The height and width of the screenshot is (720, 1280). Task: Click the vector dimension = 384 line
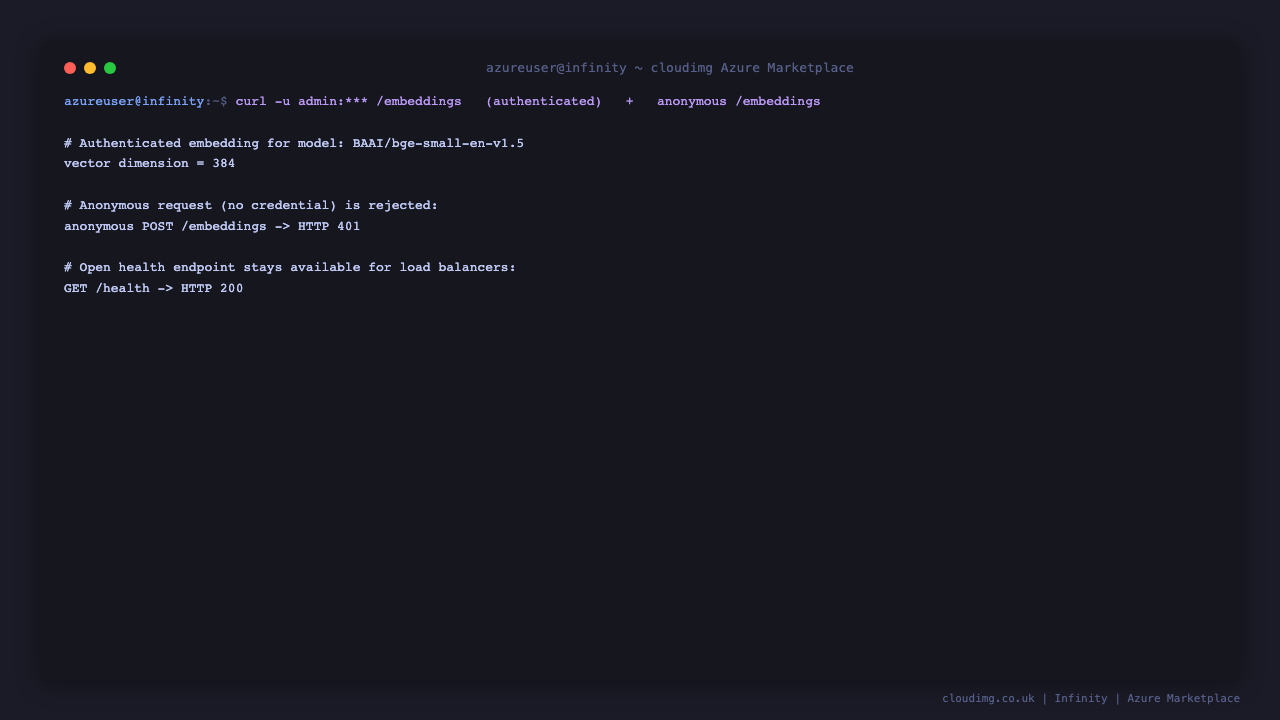coord(150,163)
